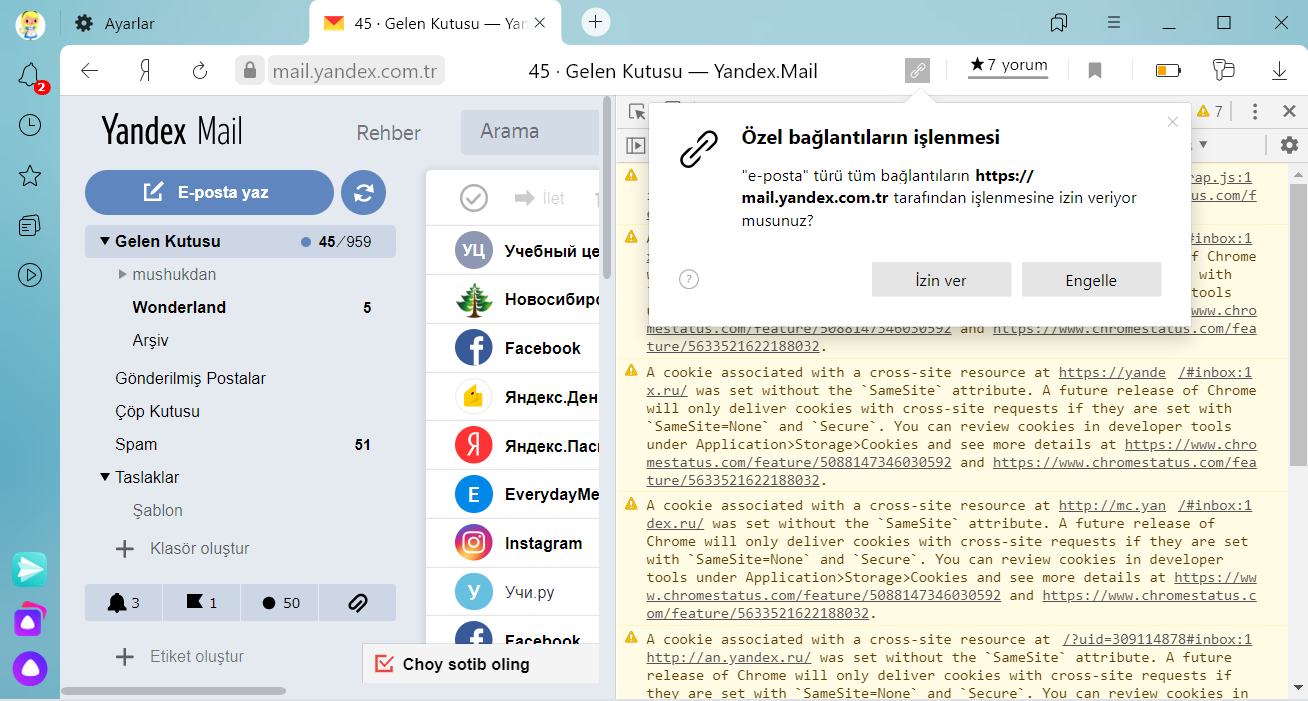Screen dimensions: 1308x701
Task: Filter flagged mail with the flag 1 button
Action: [202, 602]
